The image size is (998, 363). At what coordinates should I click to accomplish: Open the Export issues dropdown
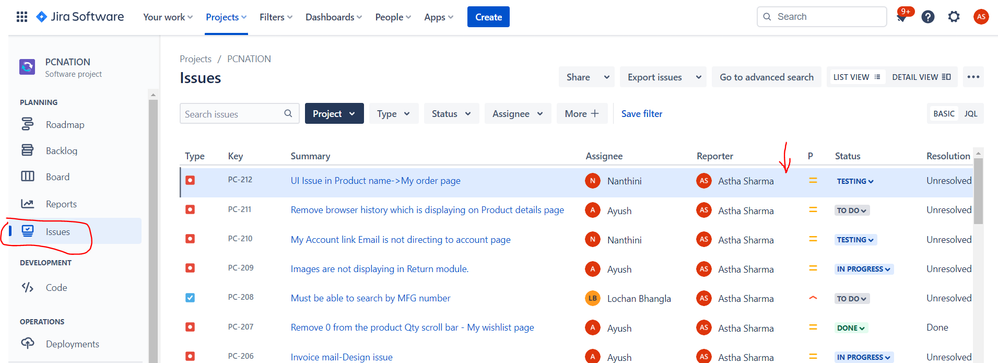point(663,77)
